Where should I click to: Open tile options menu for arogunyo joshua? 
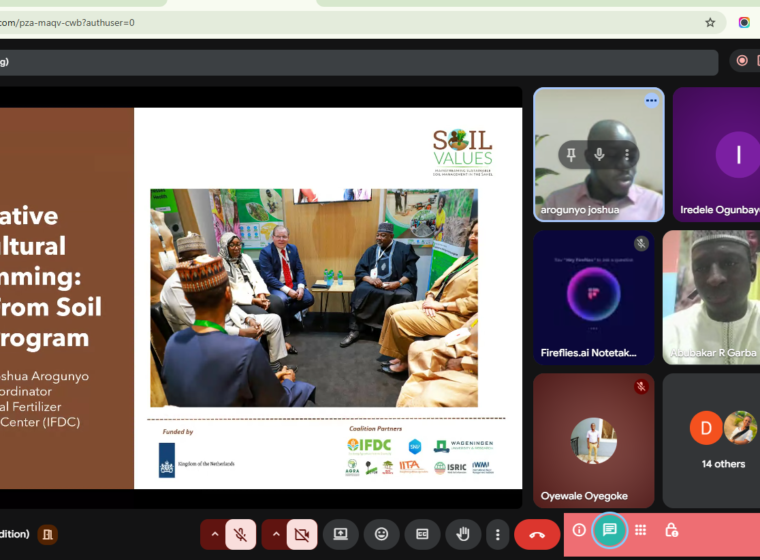tap(627, 154)
